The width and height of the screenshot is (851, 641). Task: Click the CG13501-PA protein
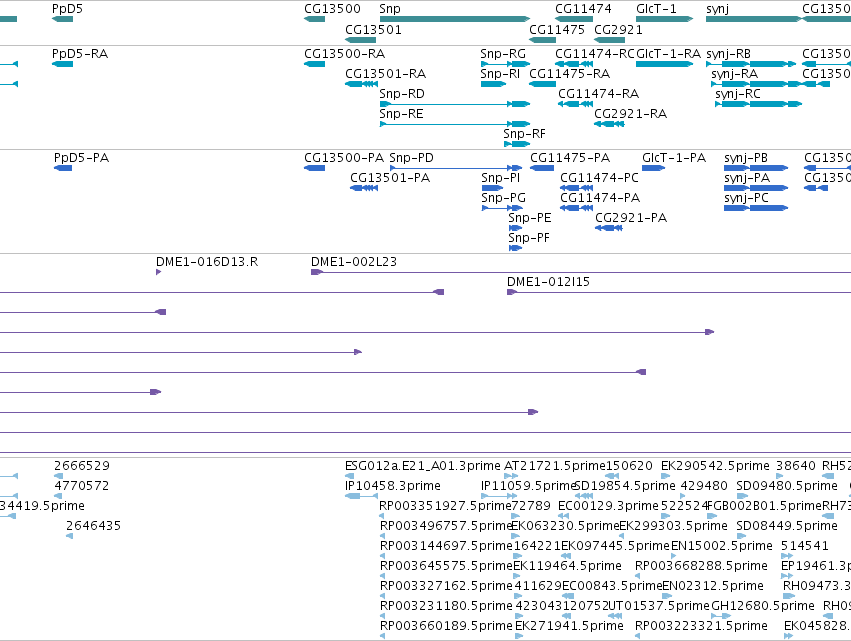[364, 188]
